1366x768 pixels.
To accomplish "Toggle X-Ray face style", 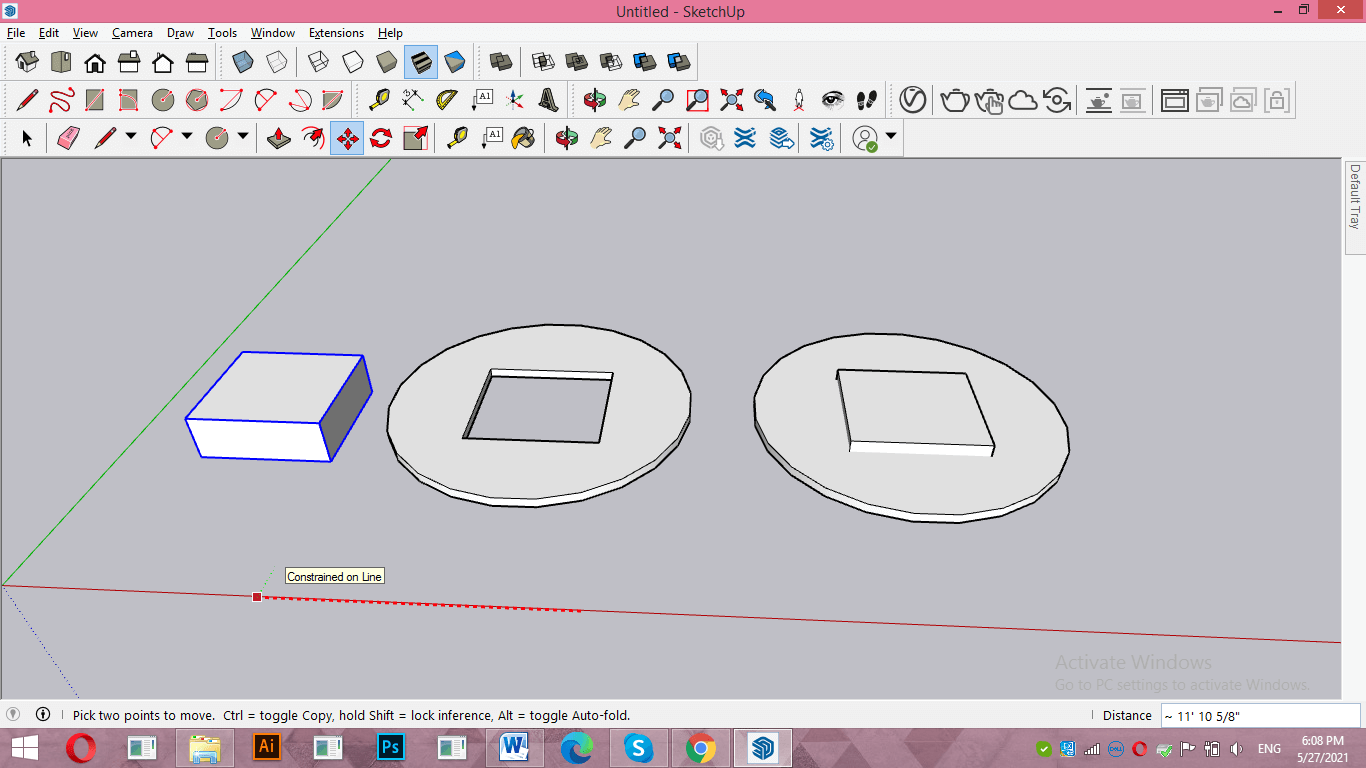I will [x=243, y=62].
